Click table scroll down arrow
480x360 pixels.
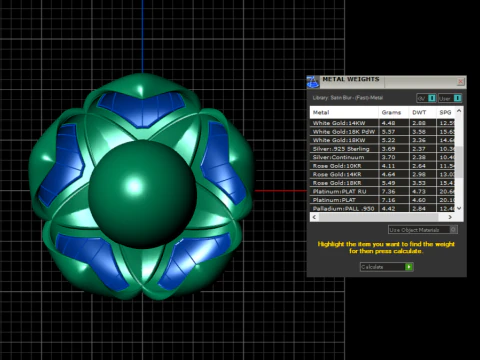(459, 208)
